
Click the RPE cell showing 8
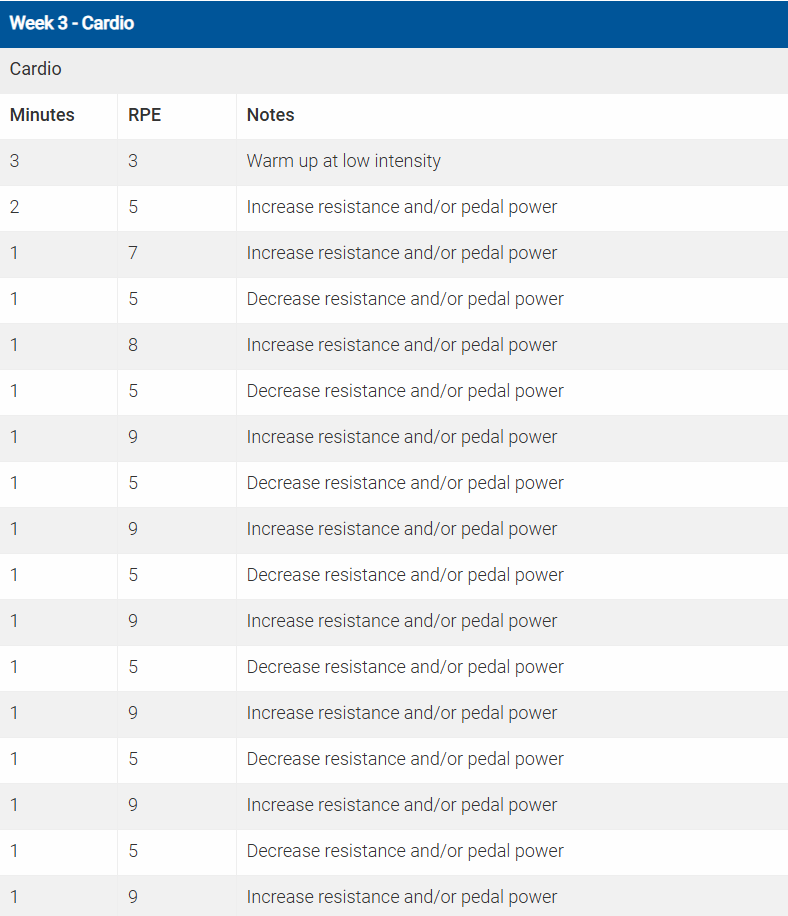pyautogui.click(x=133, y=345)
